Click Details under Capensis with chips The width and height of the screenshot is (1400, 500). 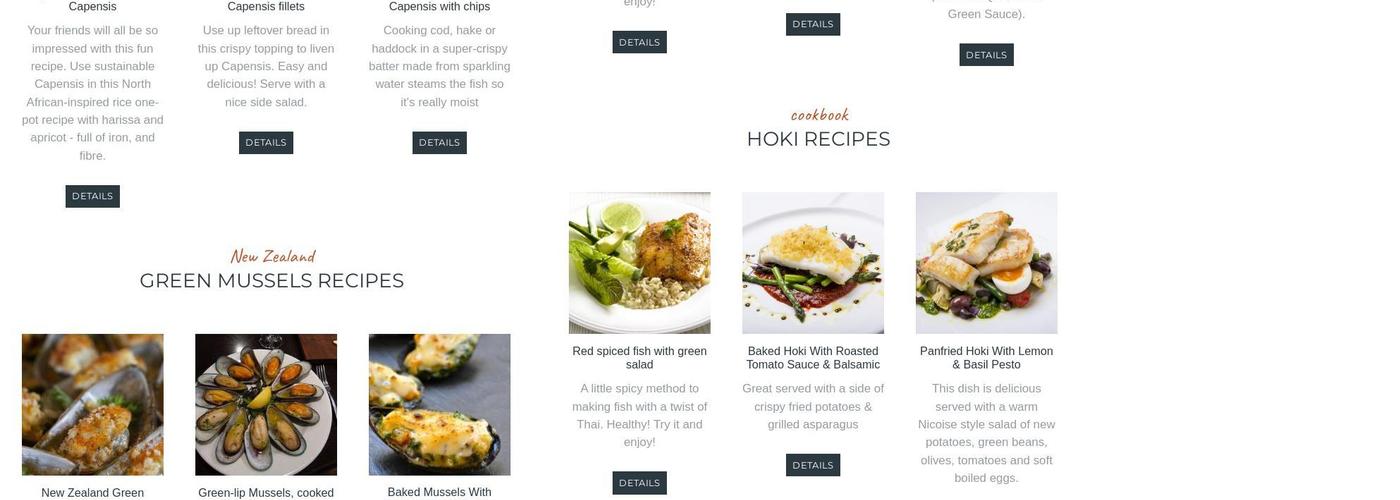tap(439, 143)
